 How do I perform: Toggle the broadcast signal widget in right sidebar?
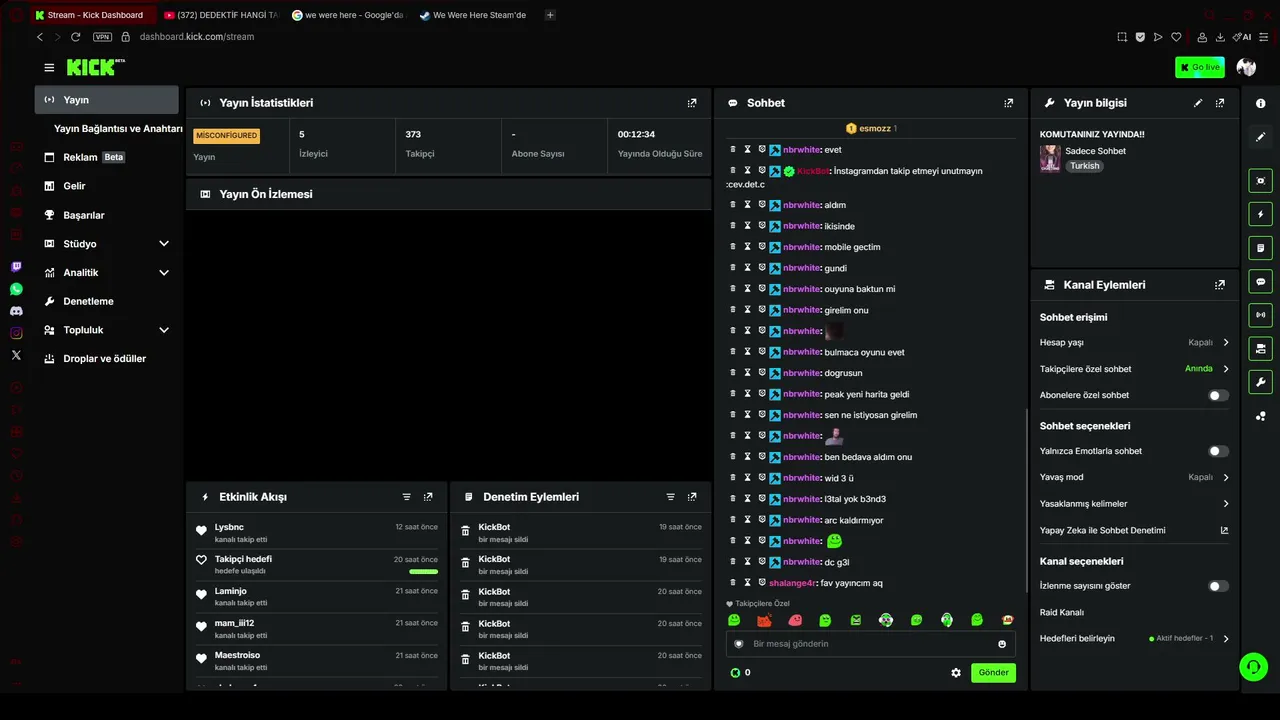1260,315
